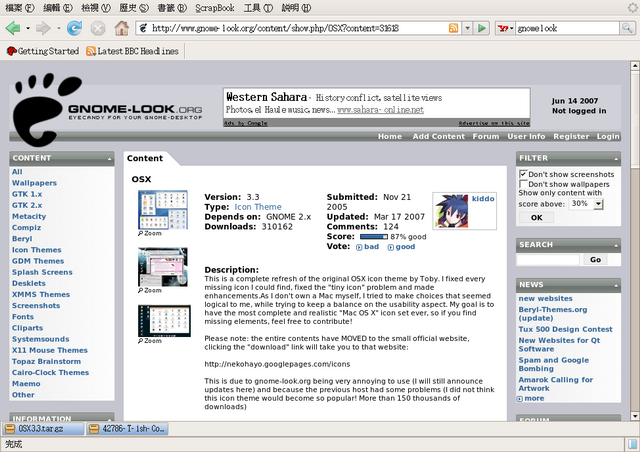Open the Yahoo search engine selector
Image resolution: width=640 pixels, height=452 pixels.
pos(505,28)
